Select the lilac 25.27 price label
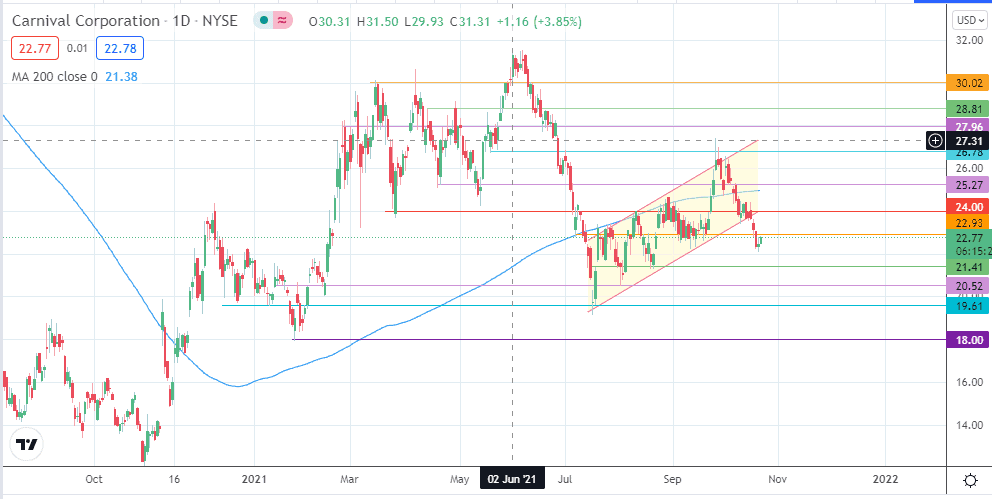The width and height of the screenshot is (992, 499). point(967,185)
